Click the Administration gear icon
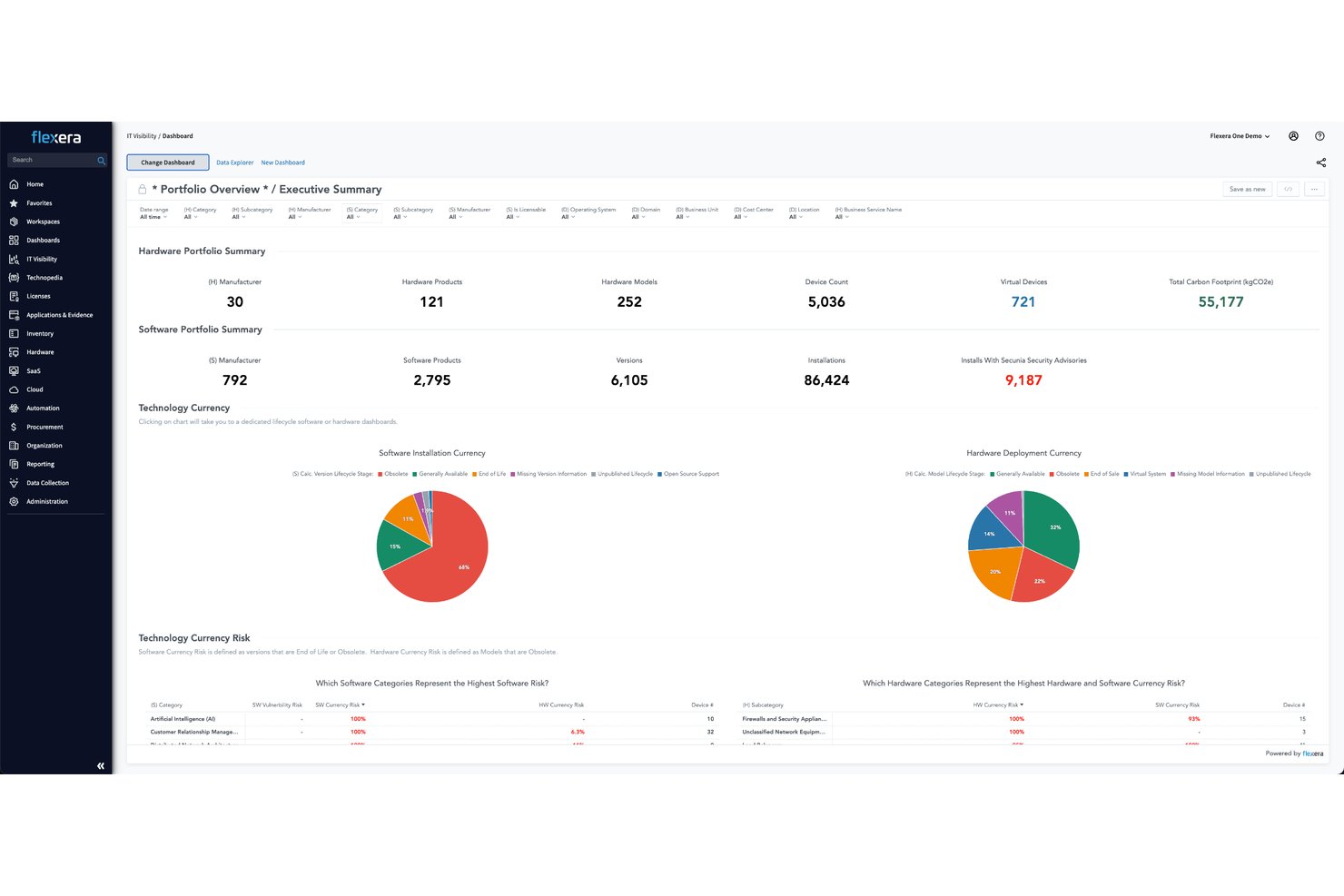Screen dimensions: 1344x896 pyautogui.click(x=14, y=501)
